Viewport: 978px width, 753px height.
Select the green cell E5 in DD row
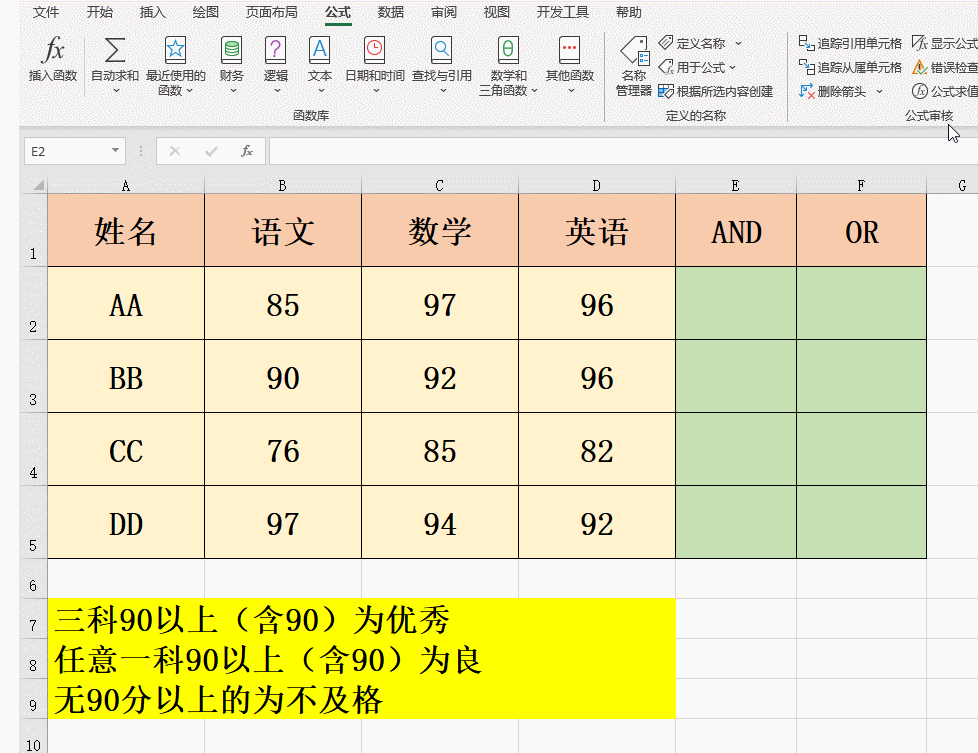point(736,522)
